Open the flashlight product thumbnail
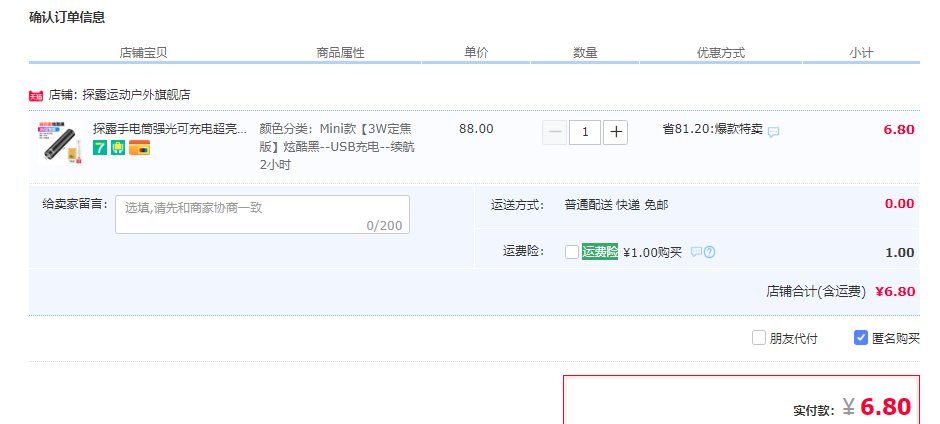The height and width of the screenshot is (424, 940). 60,142
